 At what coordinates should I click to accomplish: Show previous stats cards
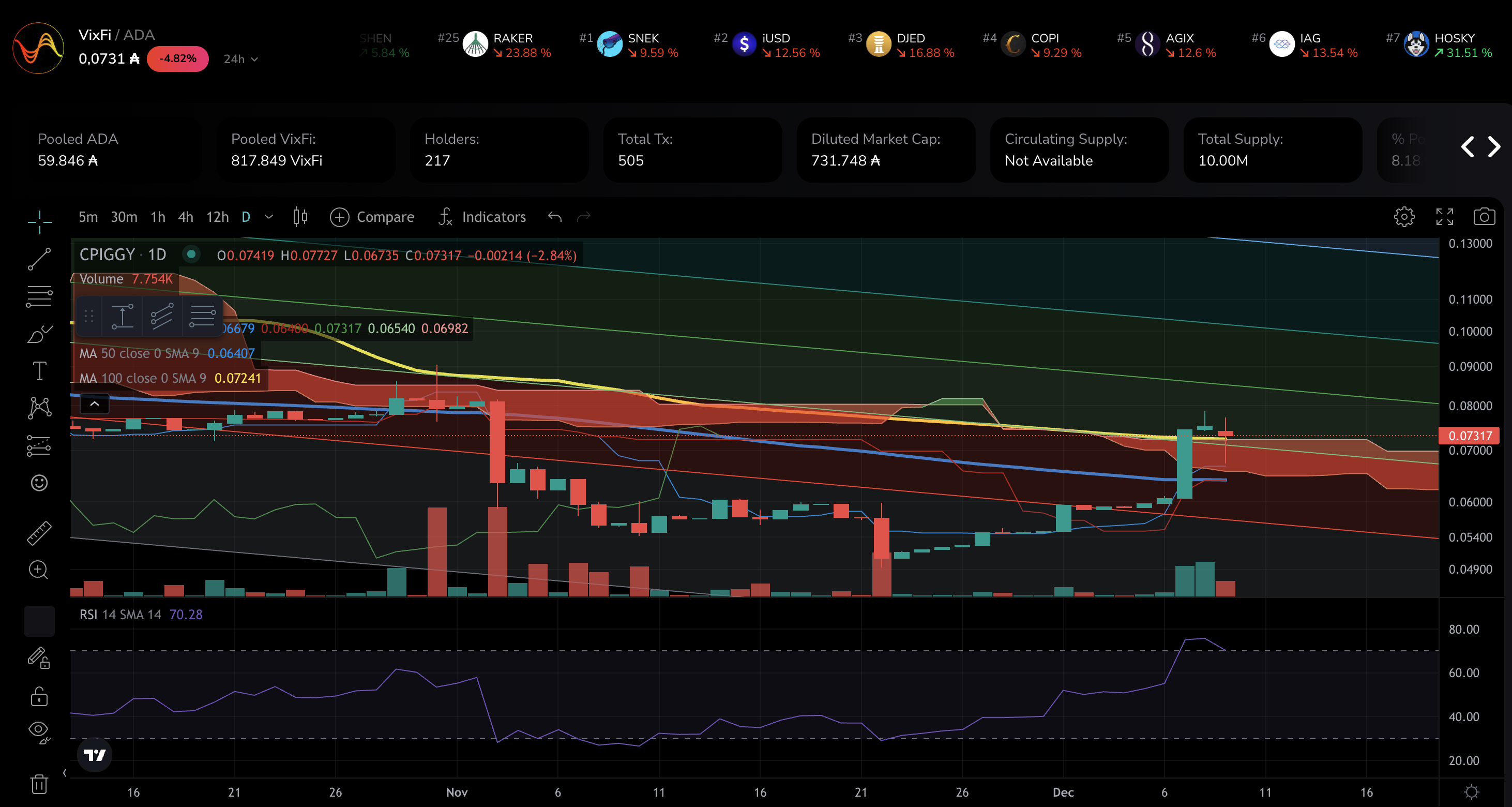(1468, 147)
